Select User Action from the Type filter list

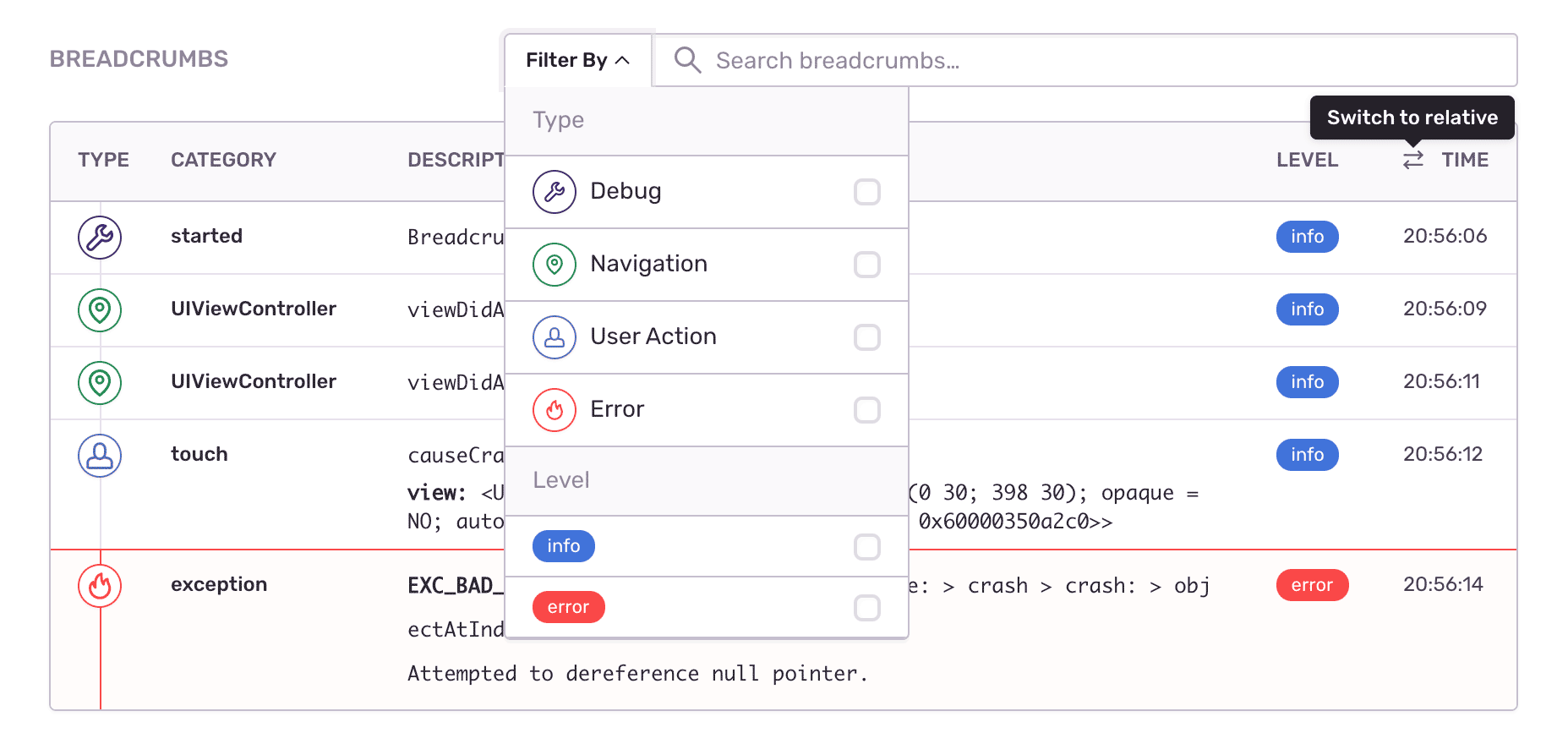[653, 336]
